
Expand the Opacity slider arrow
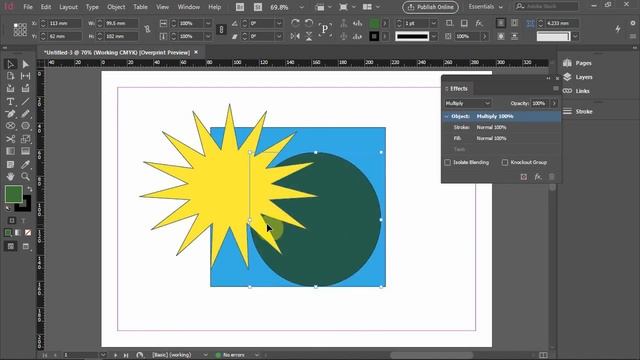(x=554, y=103)
